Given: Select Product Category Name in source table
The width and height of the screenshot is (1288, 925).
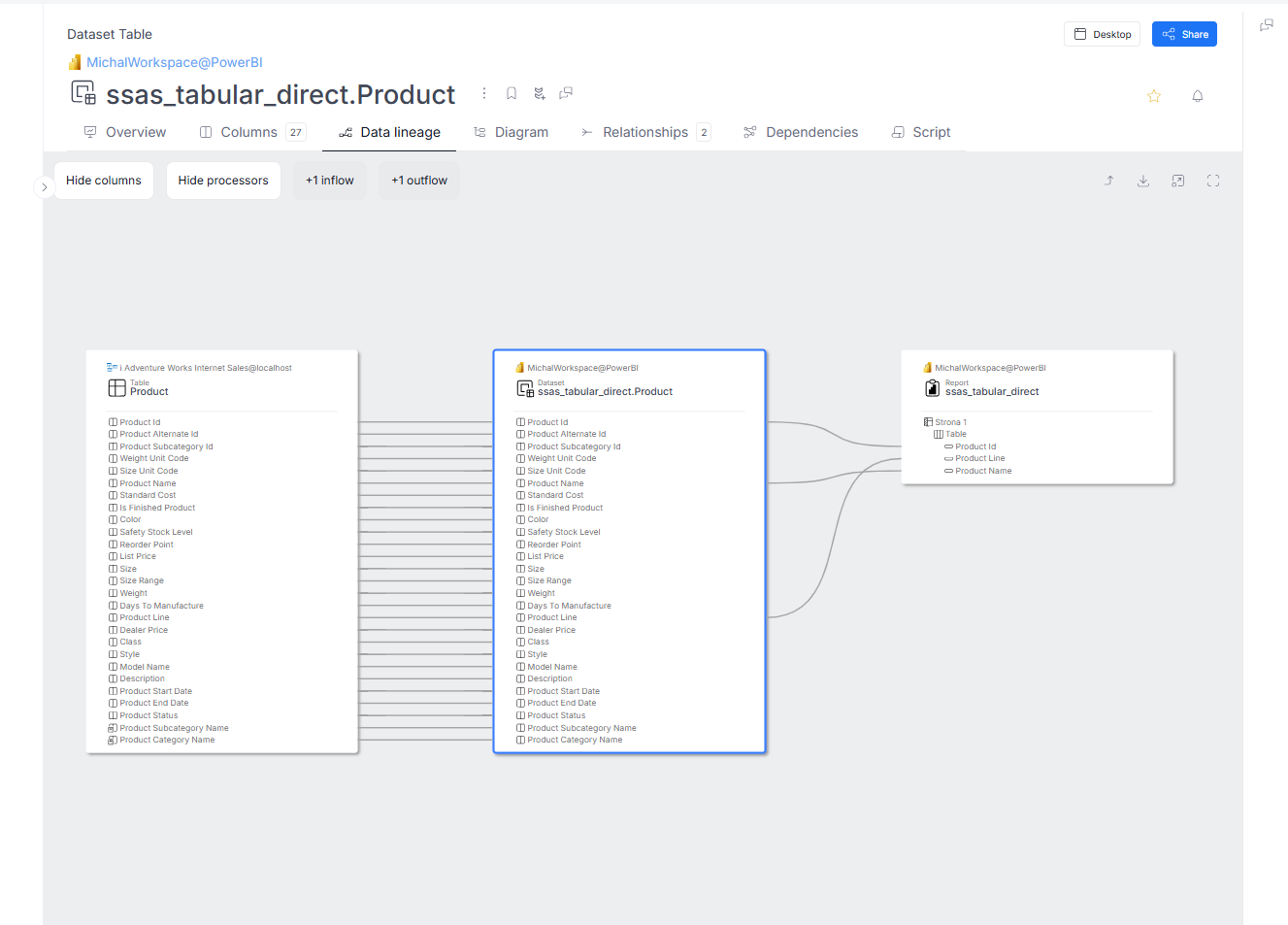Looking at the screenshot, I should pos(167,740).
